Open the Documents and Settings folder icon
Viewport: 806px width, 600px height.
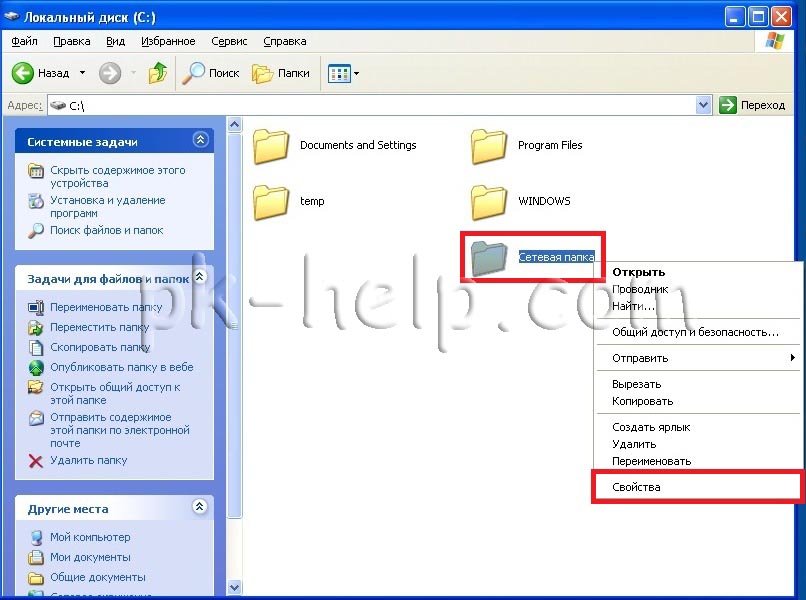pyautogui.click(x=271, y=146)
